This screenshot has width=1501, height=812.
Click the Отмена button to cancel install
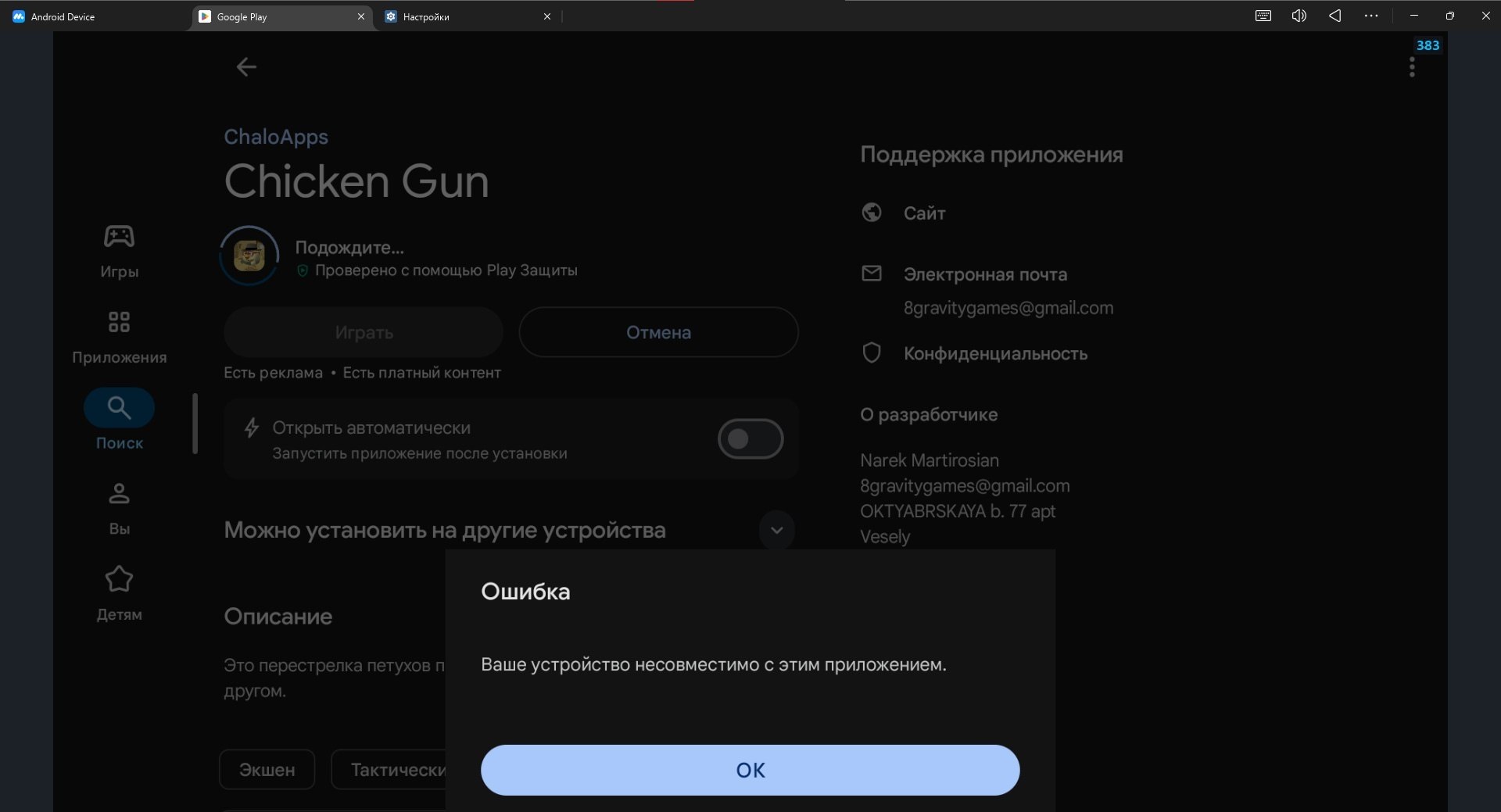659,332
